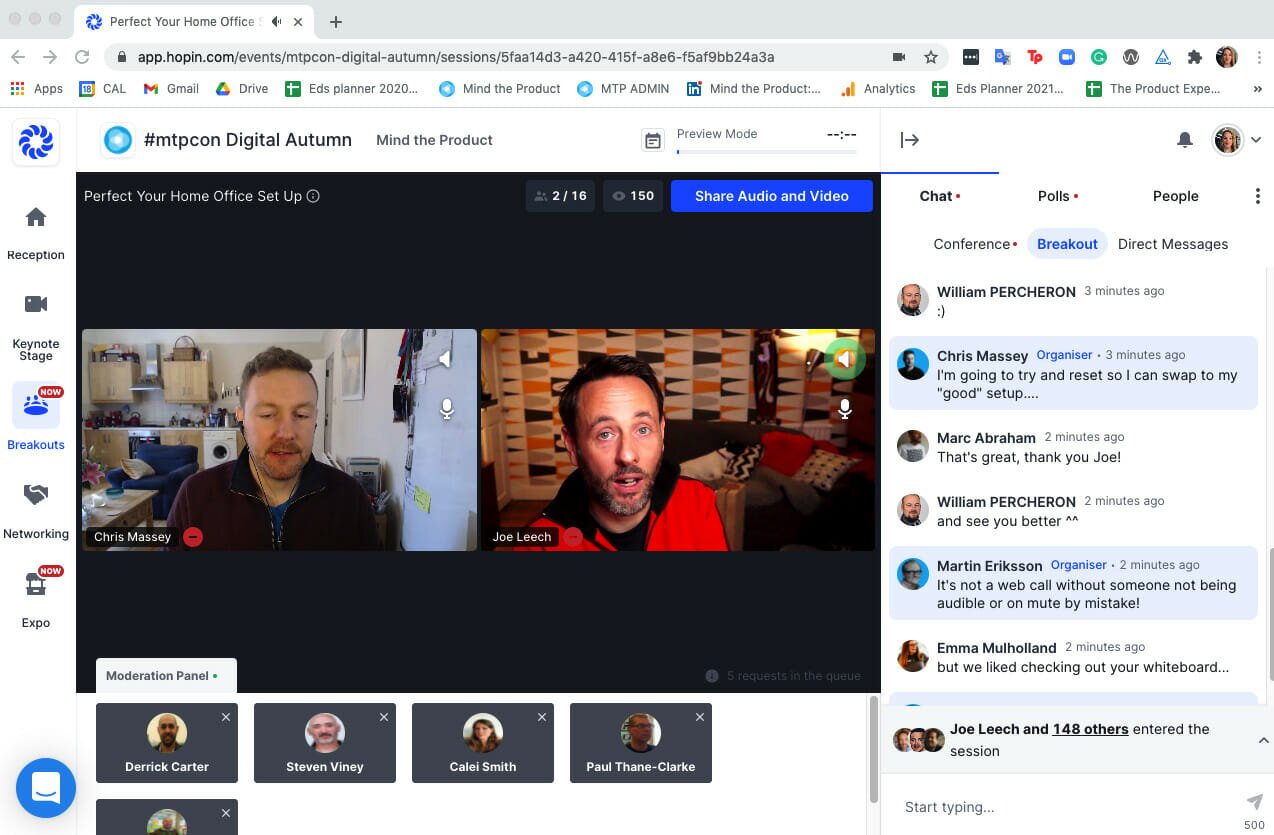1274x835 pixels.
Task: Click the notification bell icon
Action: tap(1184, 141)
